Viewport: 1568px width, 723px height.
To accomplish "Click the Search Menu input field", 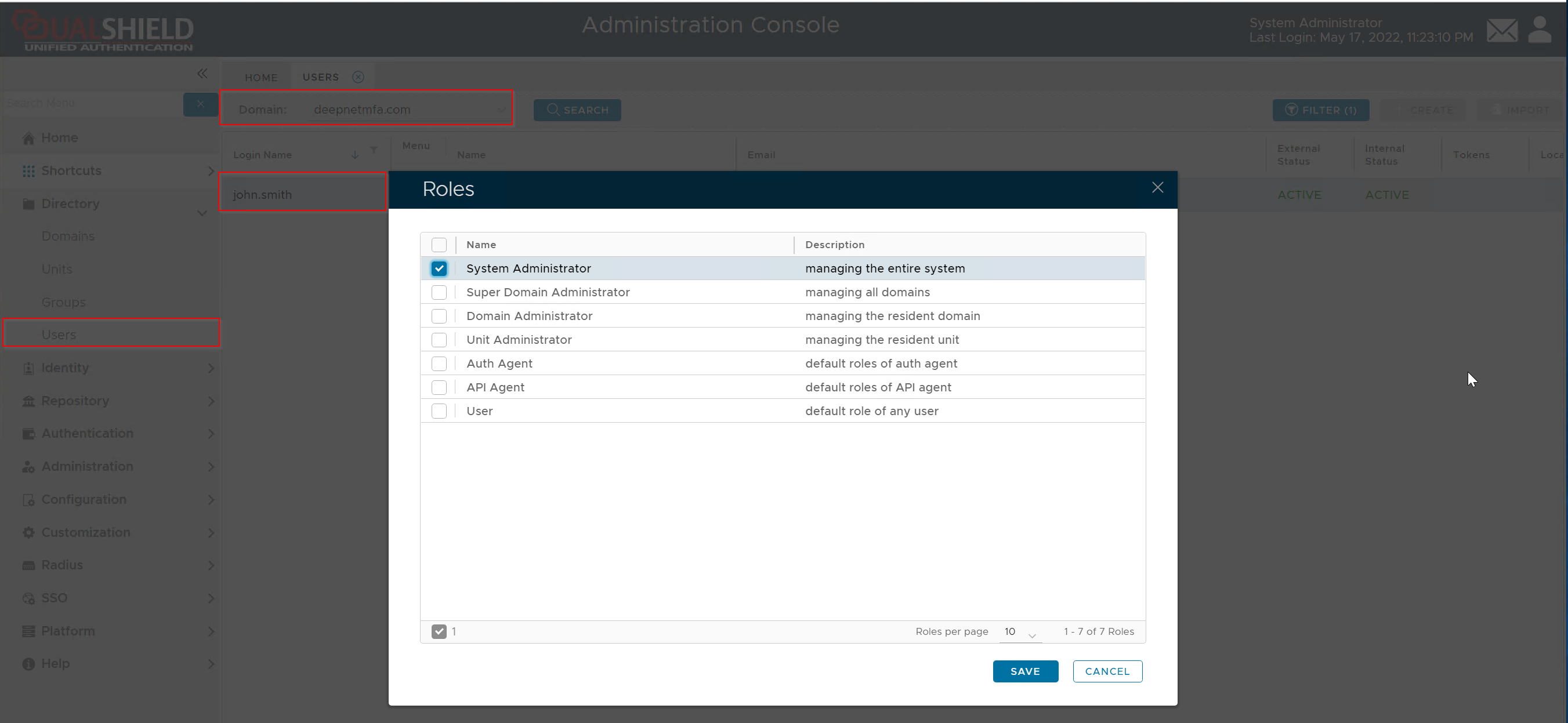I will [91, 103].
